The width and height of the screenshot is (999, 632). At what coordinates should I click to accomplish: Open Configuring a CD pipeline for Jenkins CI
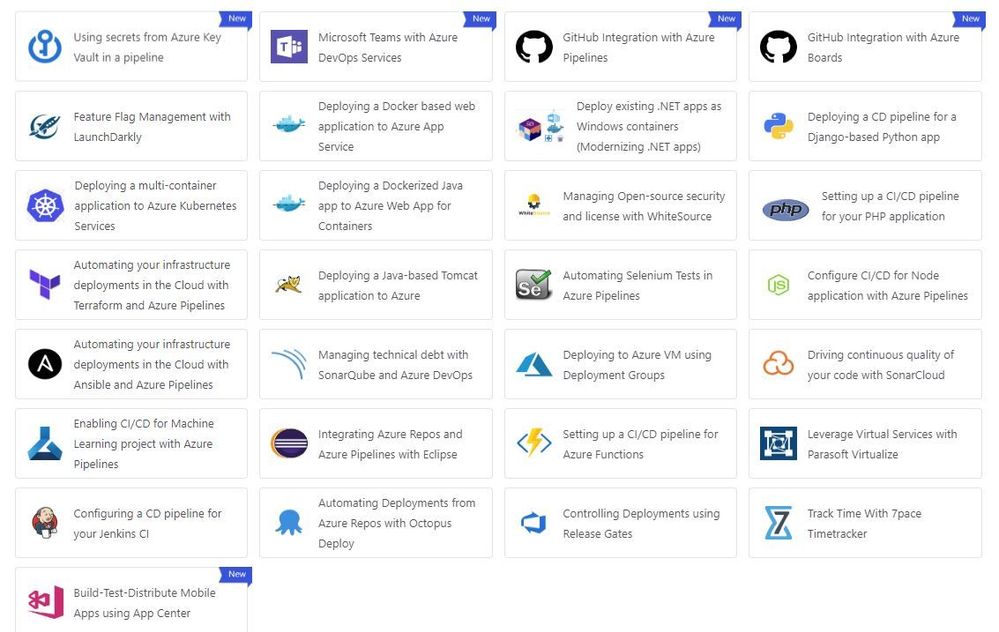click(131, 522)
